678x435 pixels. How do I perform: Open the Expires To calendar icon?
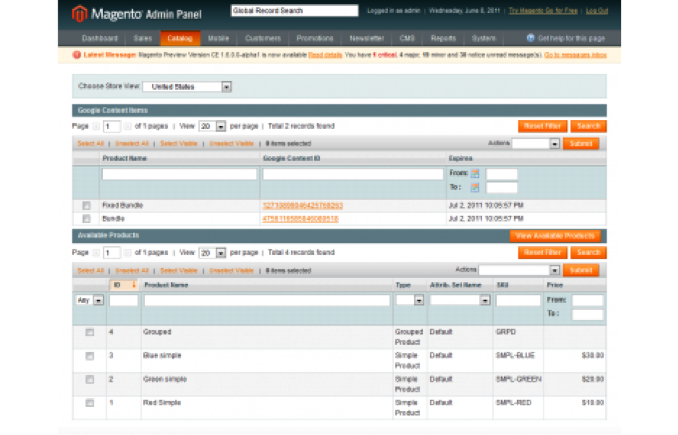(x=475, y=188)
